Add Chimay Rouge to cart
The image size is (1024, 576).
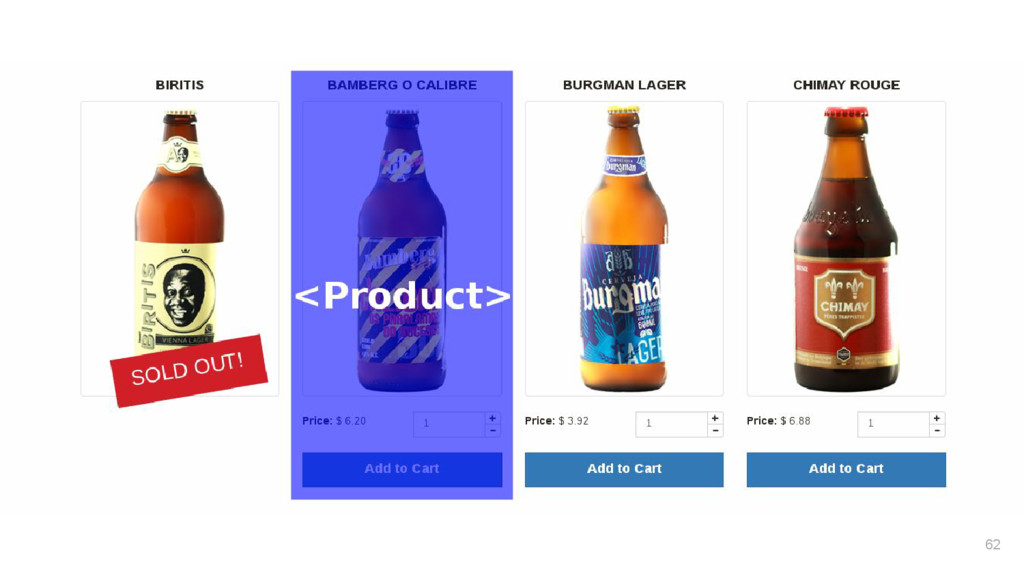pos(846,470)
